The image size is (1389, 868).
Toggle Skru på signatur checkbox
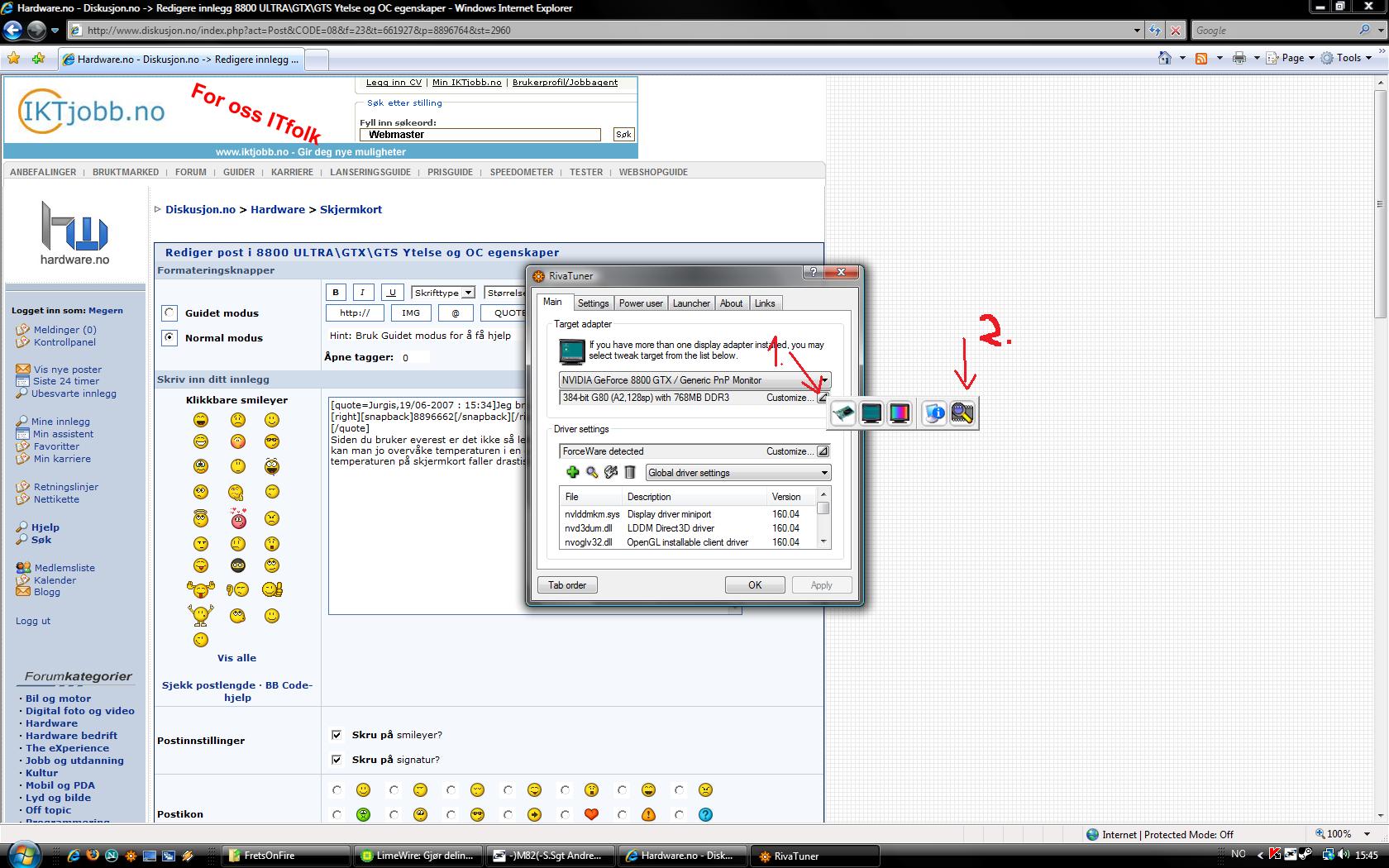click(x=337, y=759)
